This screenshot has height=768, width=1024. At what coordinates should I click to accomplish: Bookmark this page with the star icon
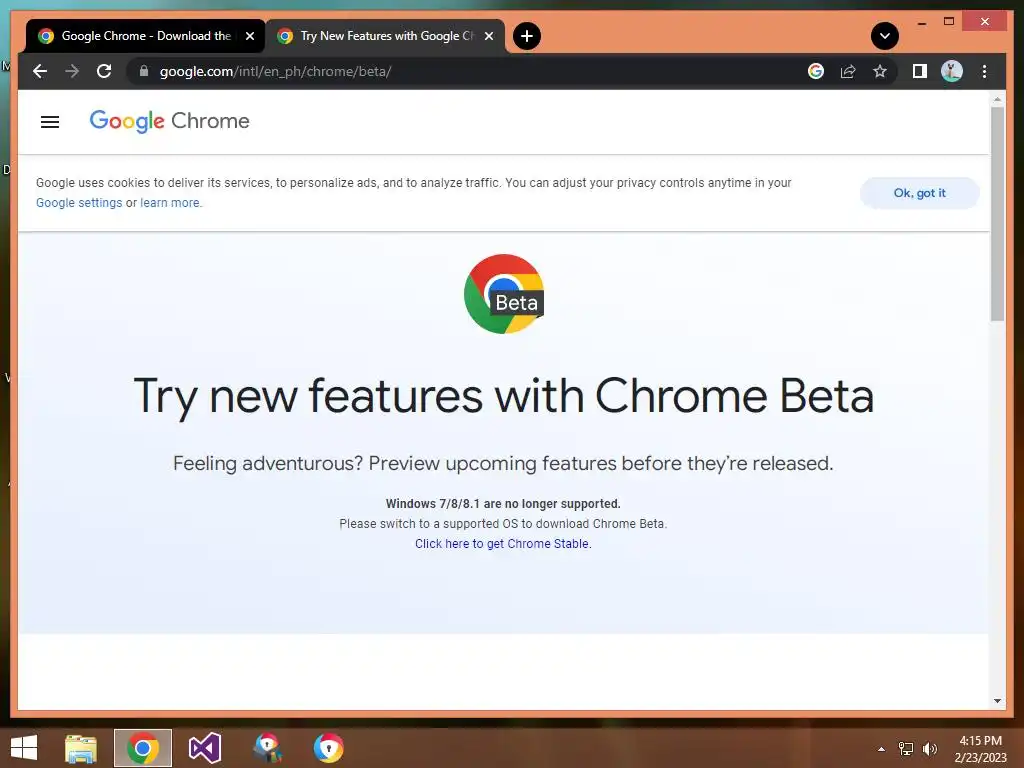[880, 71]
